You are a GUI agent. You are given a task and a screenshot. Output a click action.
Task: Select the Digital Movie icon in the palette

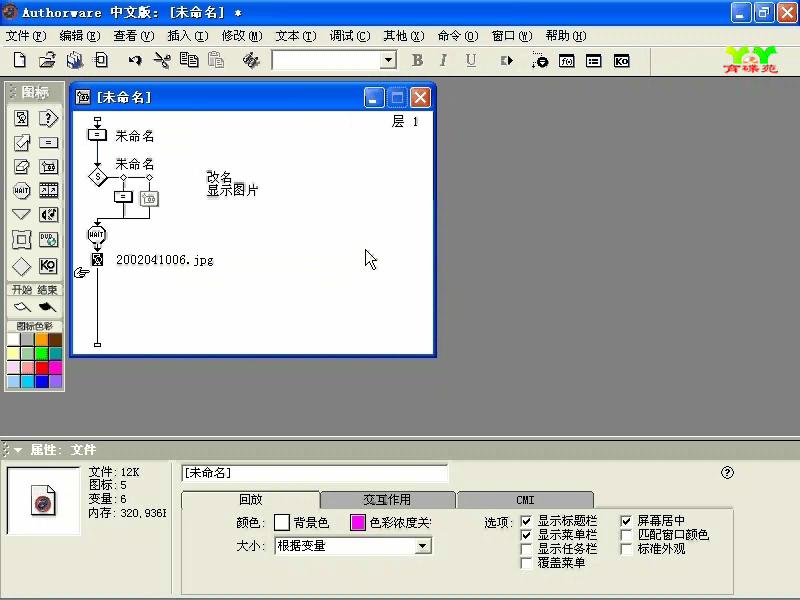coord(48,190)
